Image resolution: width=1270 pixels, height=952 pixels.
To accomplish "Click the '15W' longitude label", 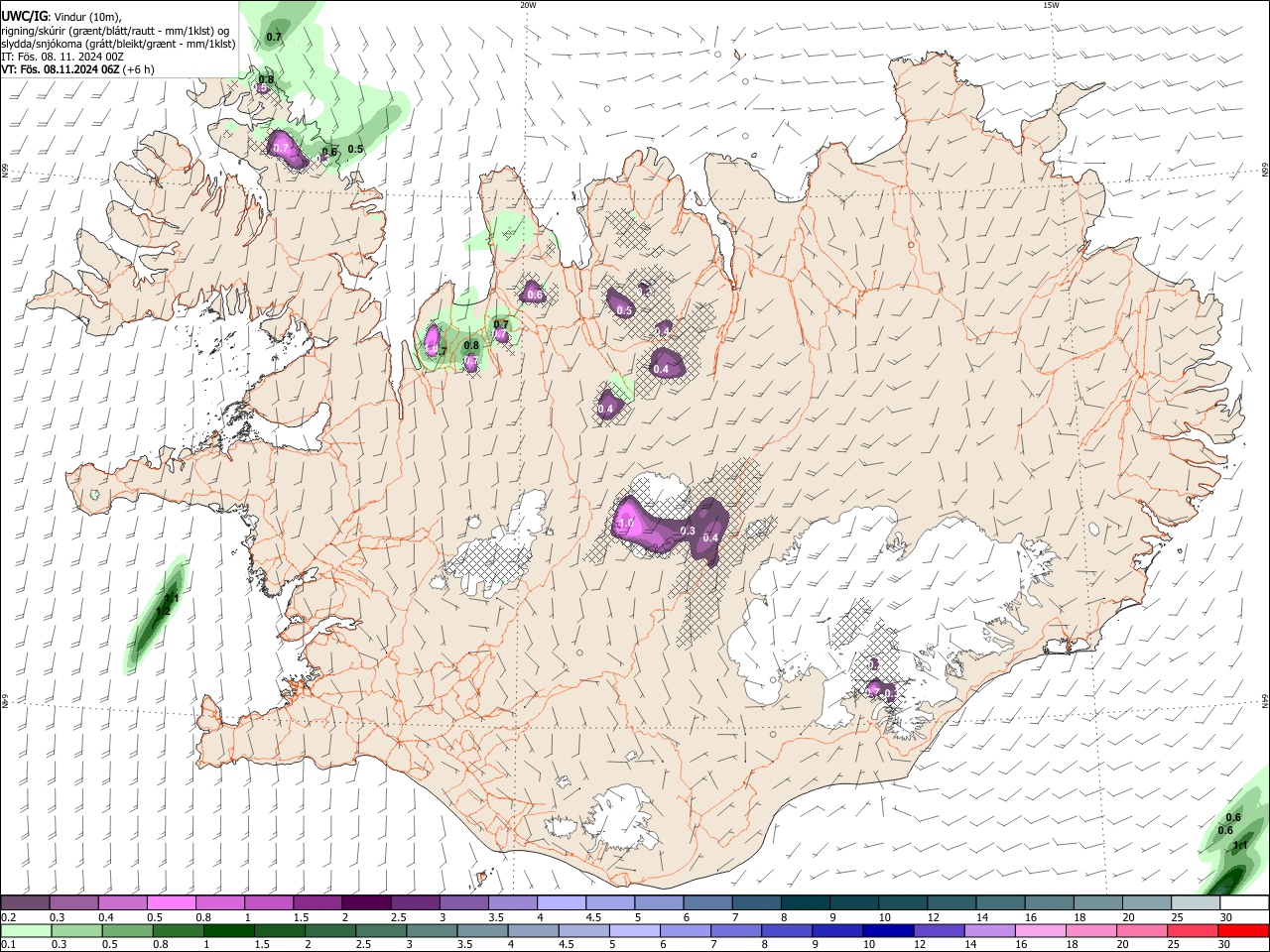I will tap(1051, 5).
